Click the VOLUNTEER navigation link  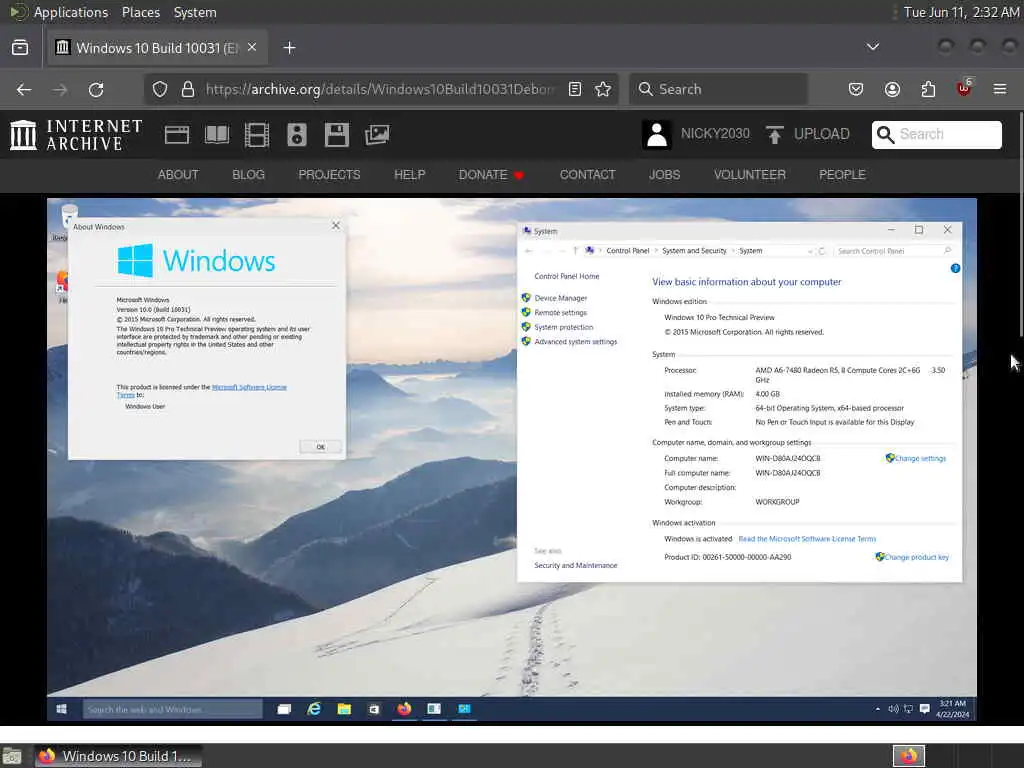coord(750,174)
